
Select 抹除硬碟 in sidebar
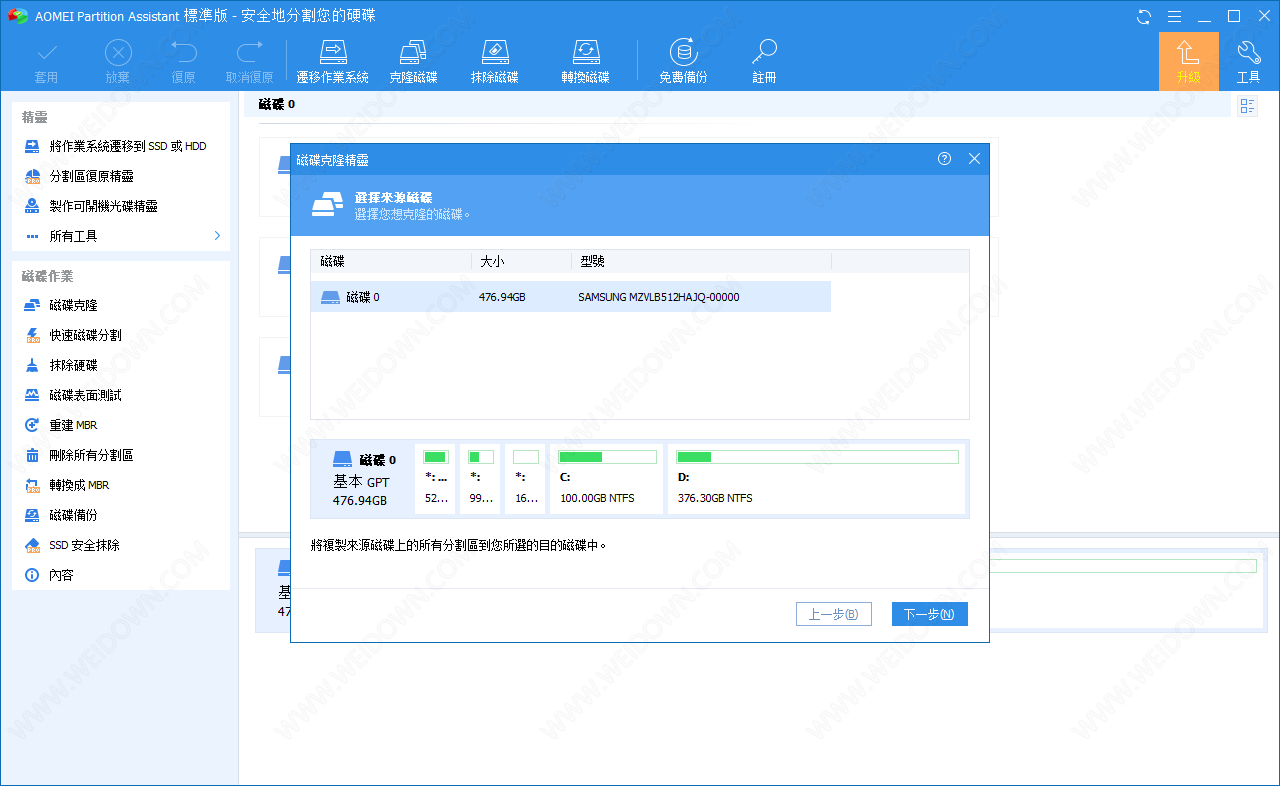pyautogui.click(x=61, y=365)
